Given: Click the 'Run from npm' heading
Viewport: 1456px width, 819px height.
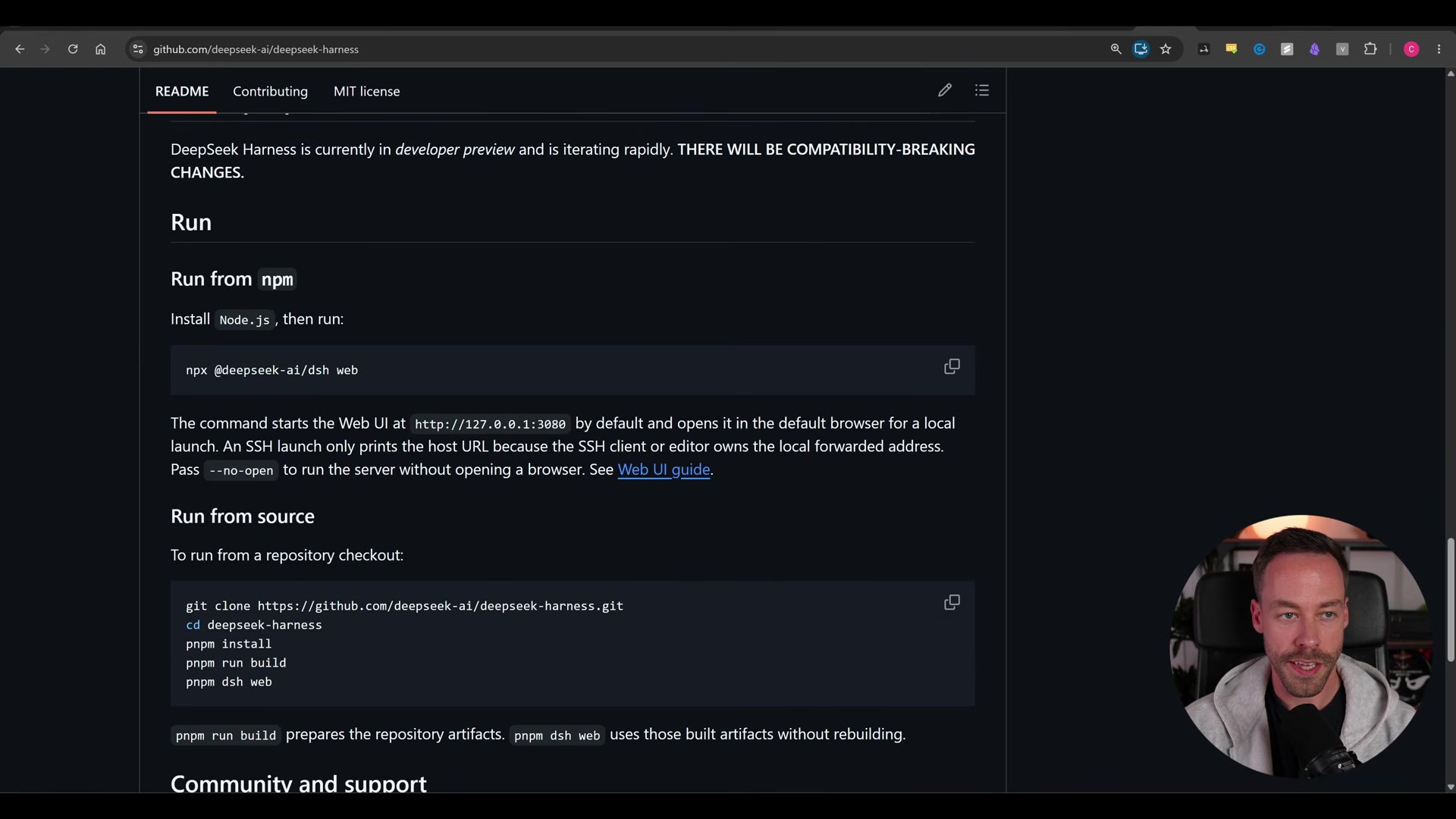Looking at the screenshot, I should 234,279.
